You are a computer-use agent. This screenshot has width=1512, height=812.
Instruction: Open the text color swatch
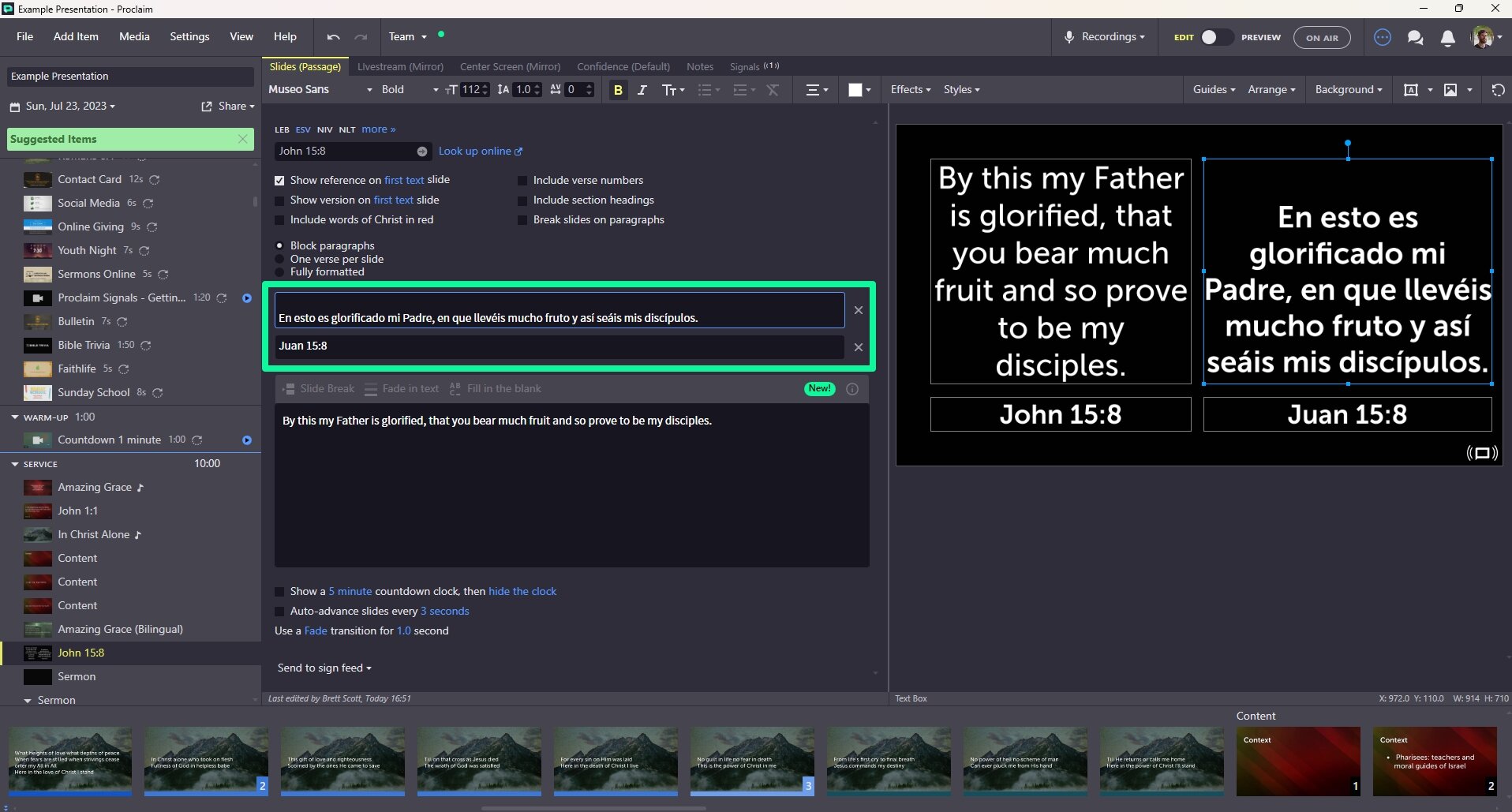[855, 90]
